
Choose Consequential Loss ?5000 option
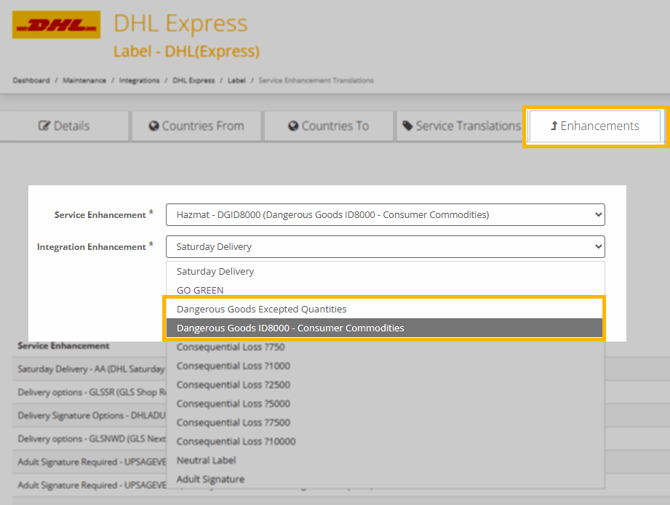[x=385, y=403]
